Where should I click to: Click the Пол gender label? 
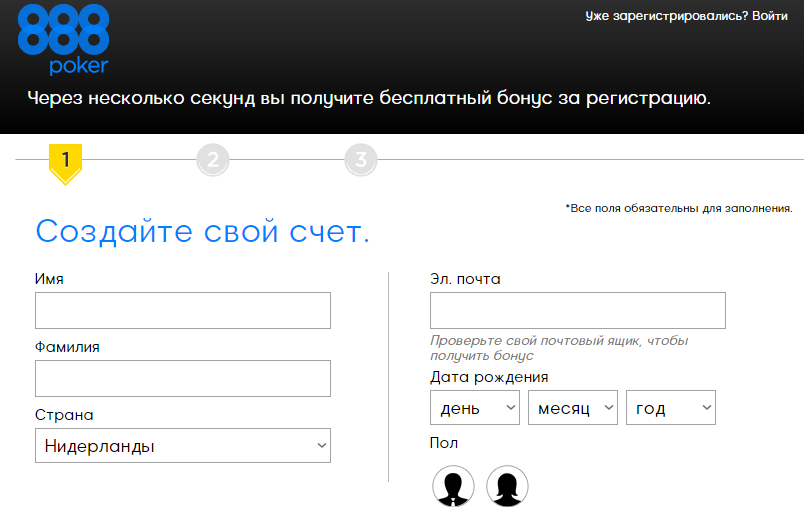pyautogui.click(x=444, y=443)
